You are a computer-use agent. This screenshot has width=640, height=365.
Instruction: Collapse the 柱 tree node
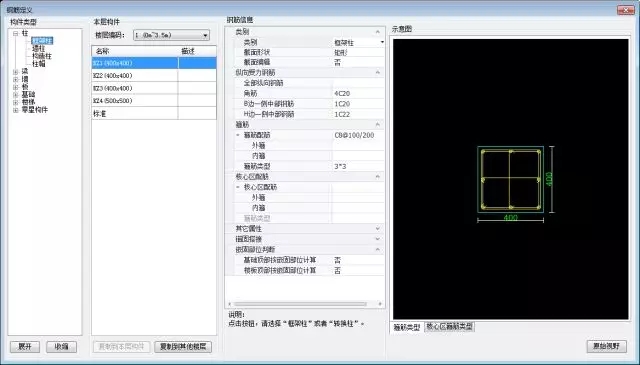(x=16, y=33)
